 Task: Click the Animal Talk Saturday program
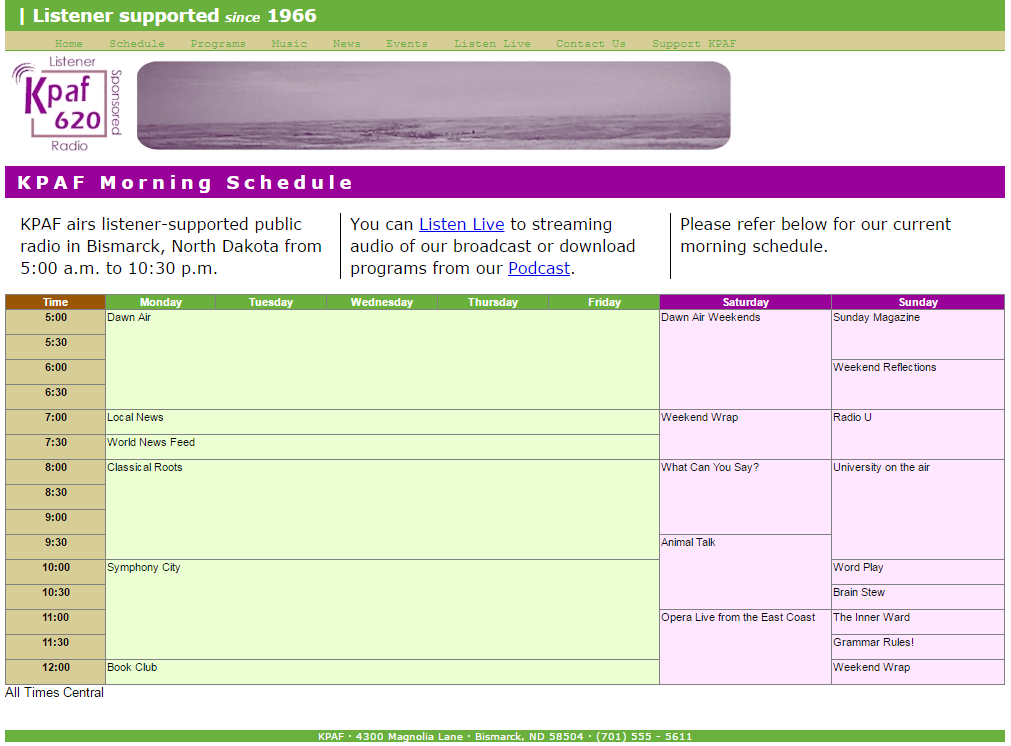(x=688, y=543)
